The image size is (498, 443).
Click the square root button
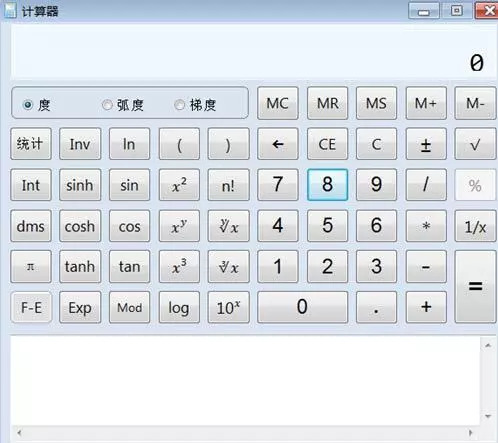tap(475, 144)
